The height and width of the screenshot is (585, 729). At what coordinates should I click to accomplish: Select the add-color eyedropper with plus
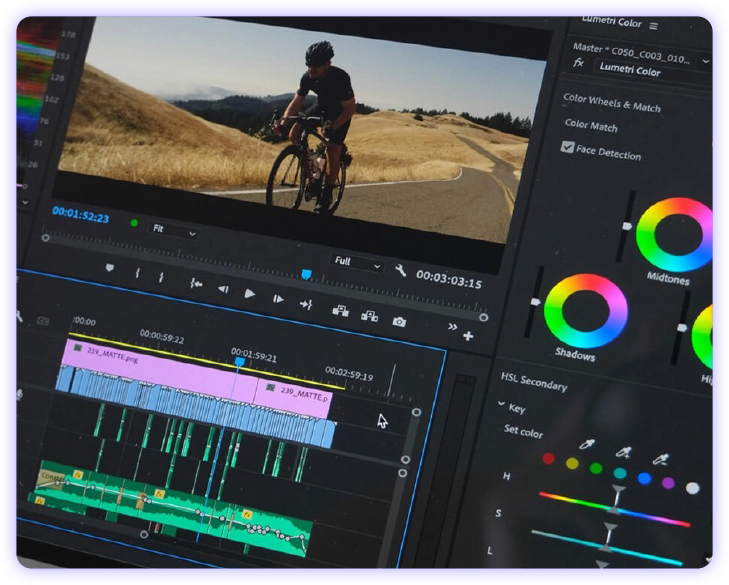click(x=623, y=453)
